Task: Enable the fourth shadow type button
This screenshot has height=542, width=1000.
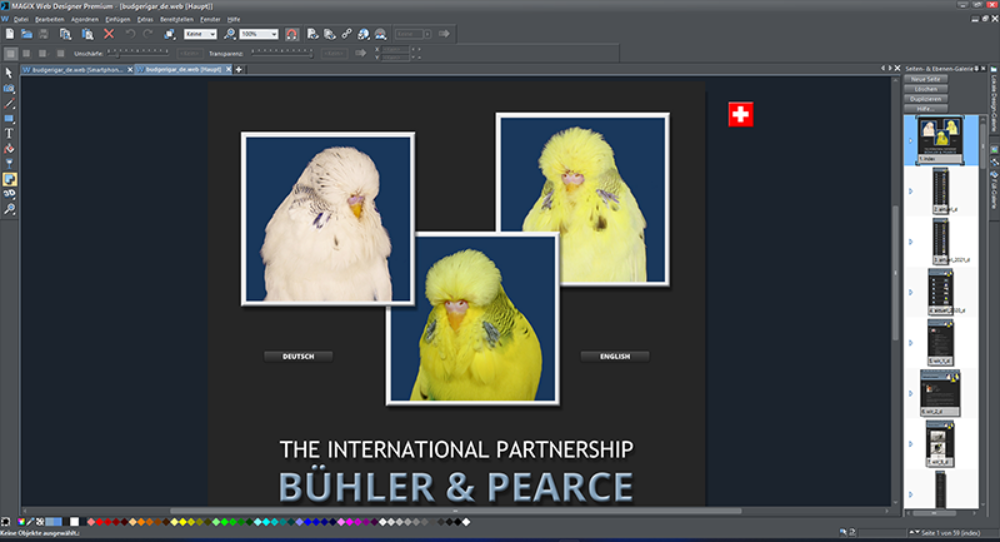Action: [61, 54]
